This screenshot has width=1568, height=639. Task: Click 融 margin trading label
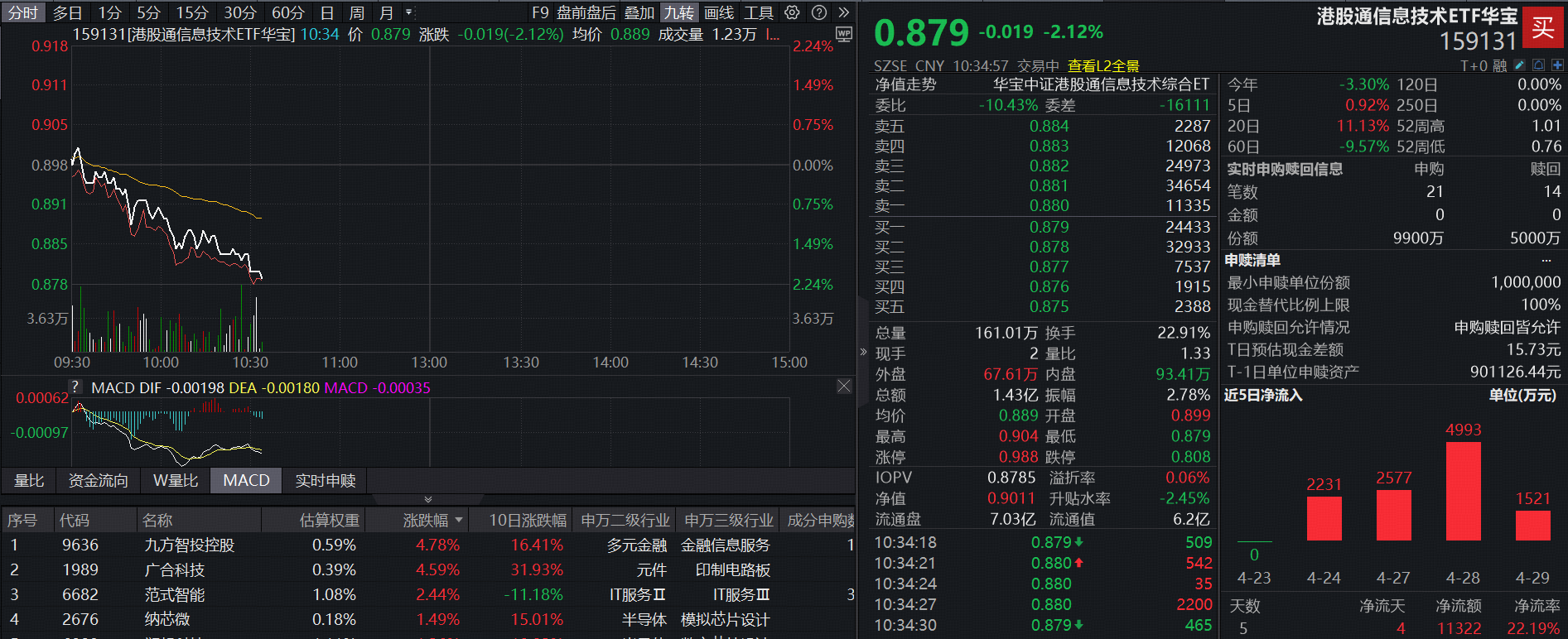tap(1500, 65)
